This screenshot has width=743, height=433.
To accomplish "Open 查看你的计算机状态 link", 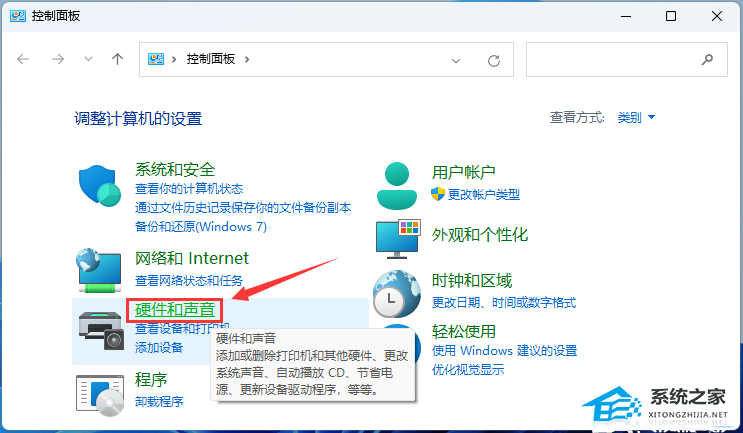I will [x=189, y=189].
